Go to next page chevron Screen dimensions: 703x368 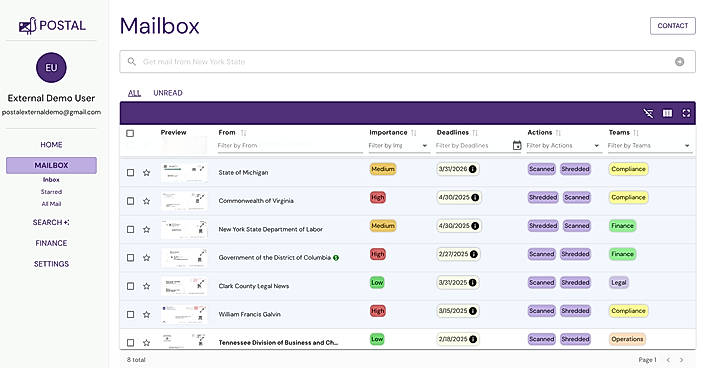[681, 359]
